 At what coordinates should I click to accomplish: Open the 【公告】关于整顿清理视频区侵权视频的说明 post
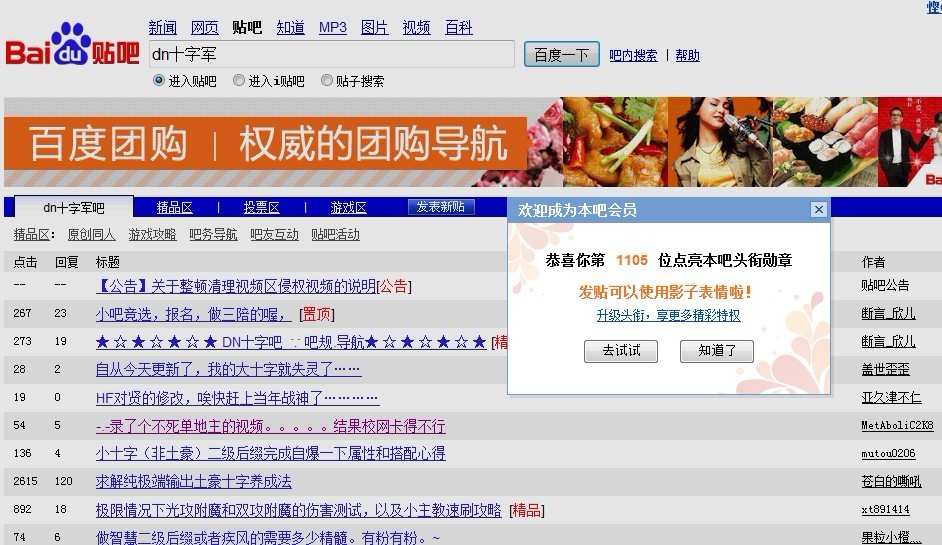[236, 286]
